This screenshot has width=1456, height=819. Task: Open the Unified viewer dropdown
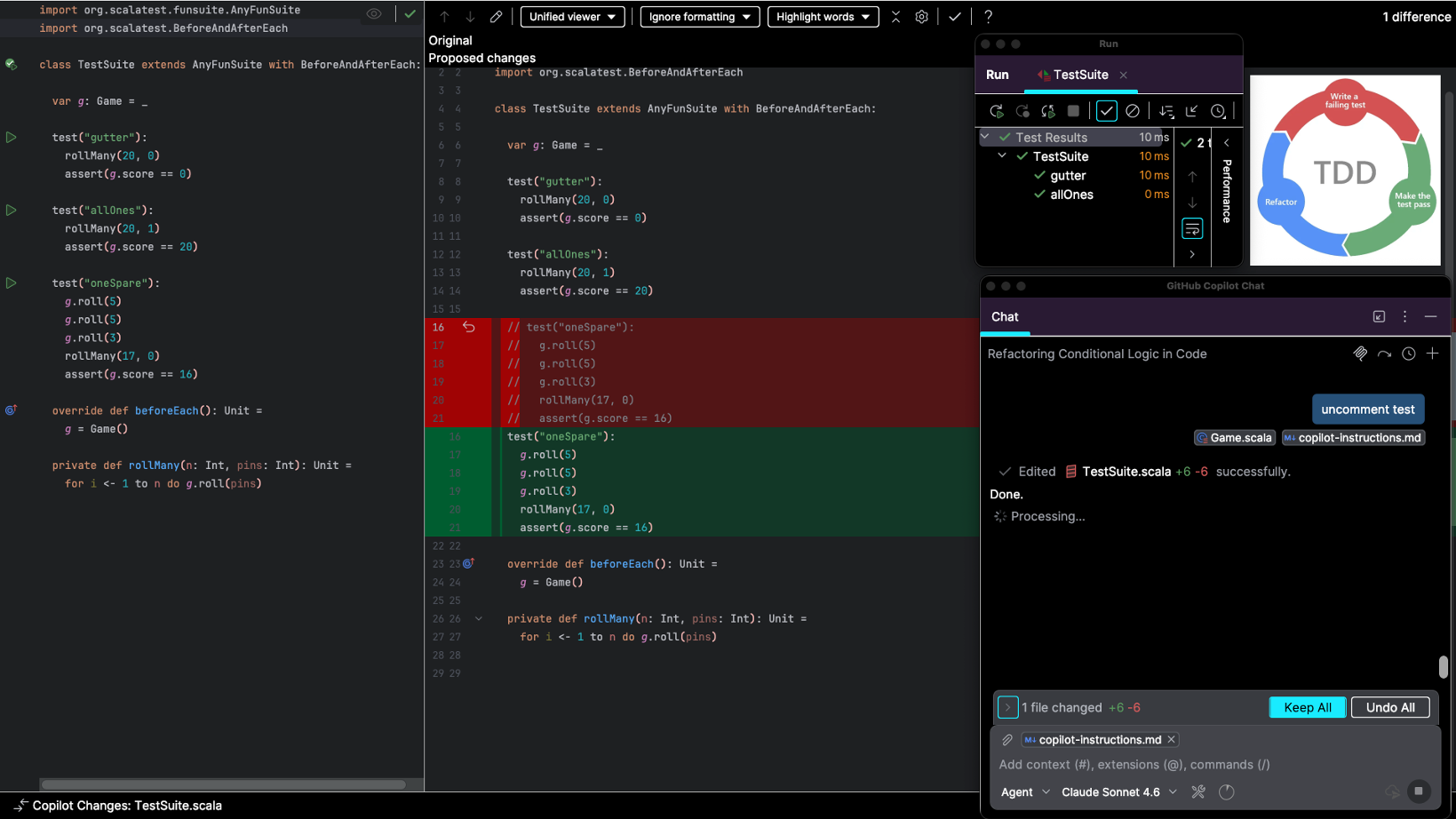tap(572, 17)
